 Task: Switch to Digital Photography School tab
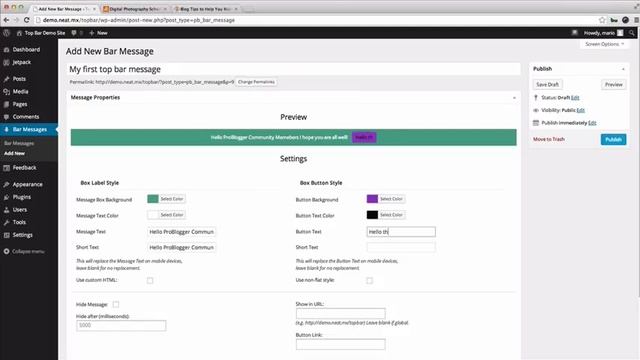coord(134,9)
